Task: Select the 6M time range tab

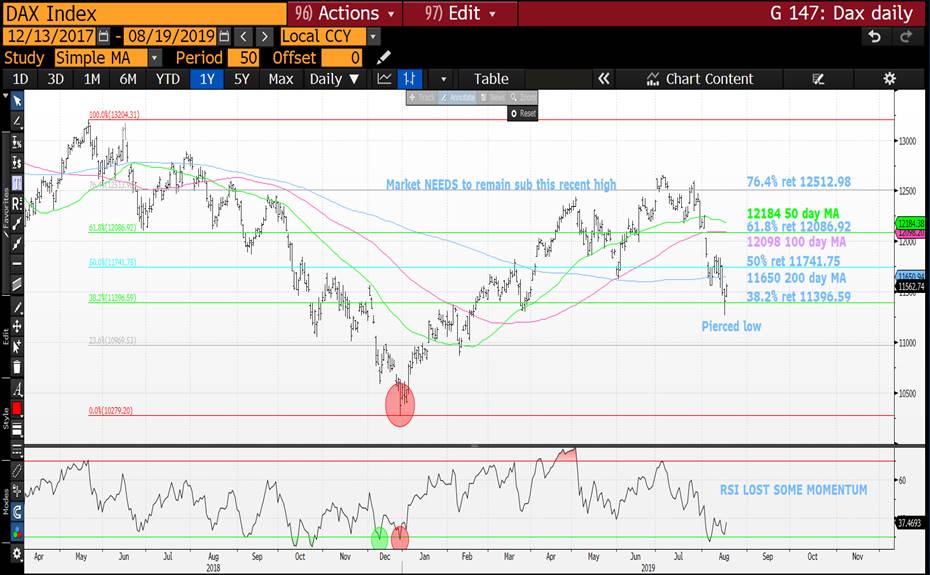Action: [128, 79]
